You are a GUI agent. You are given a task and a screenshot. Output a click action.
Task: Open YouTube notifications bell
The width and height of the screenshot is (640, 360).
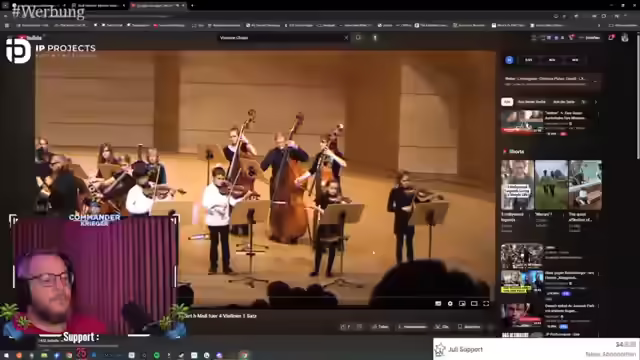coord(611,38)
